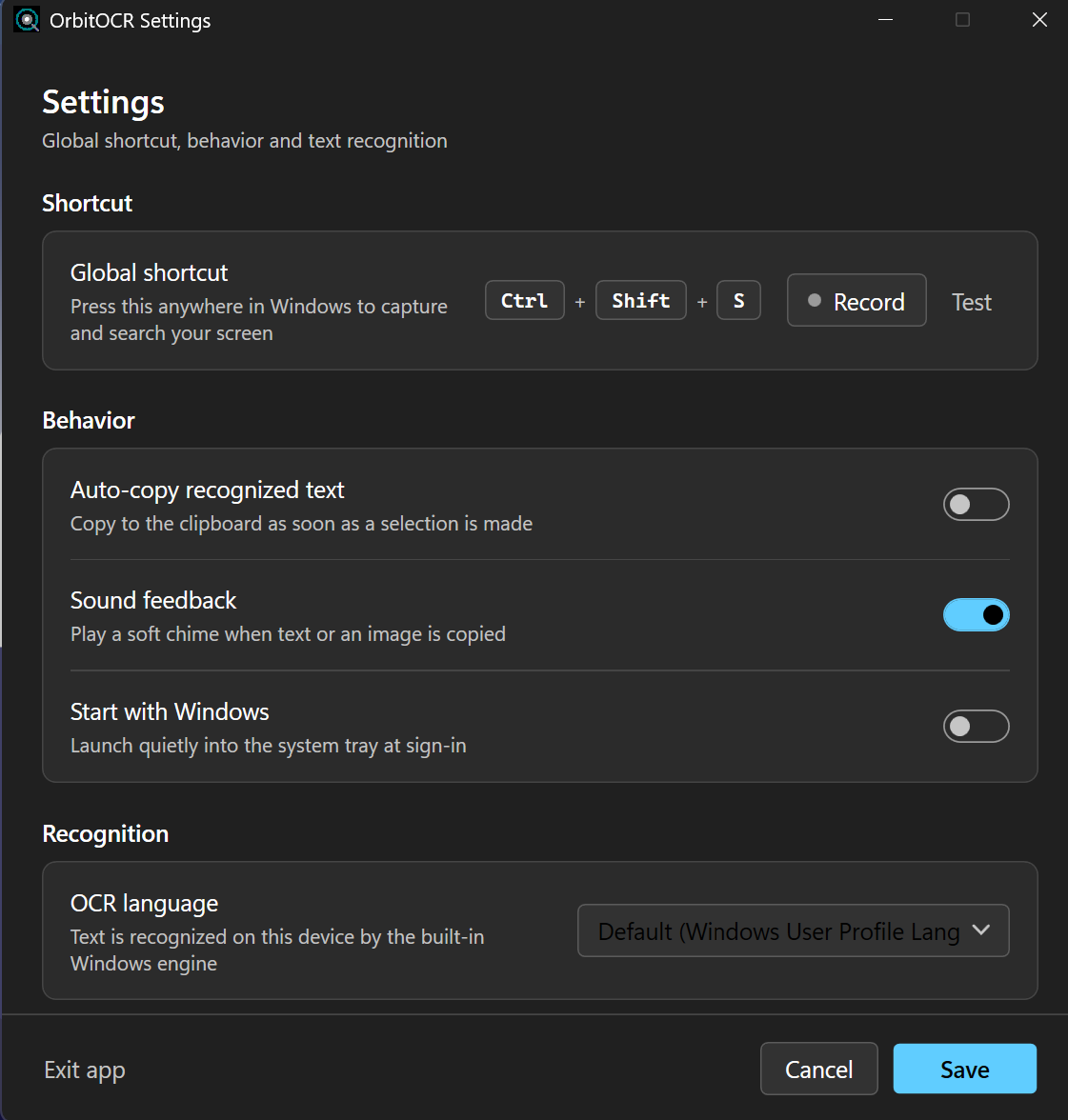Click the Auto-copy recognized text label
The width and height of the screenshot is (1068, 1120).
pyautogui.click(x=207, y=490)
